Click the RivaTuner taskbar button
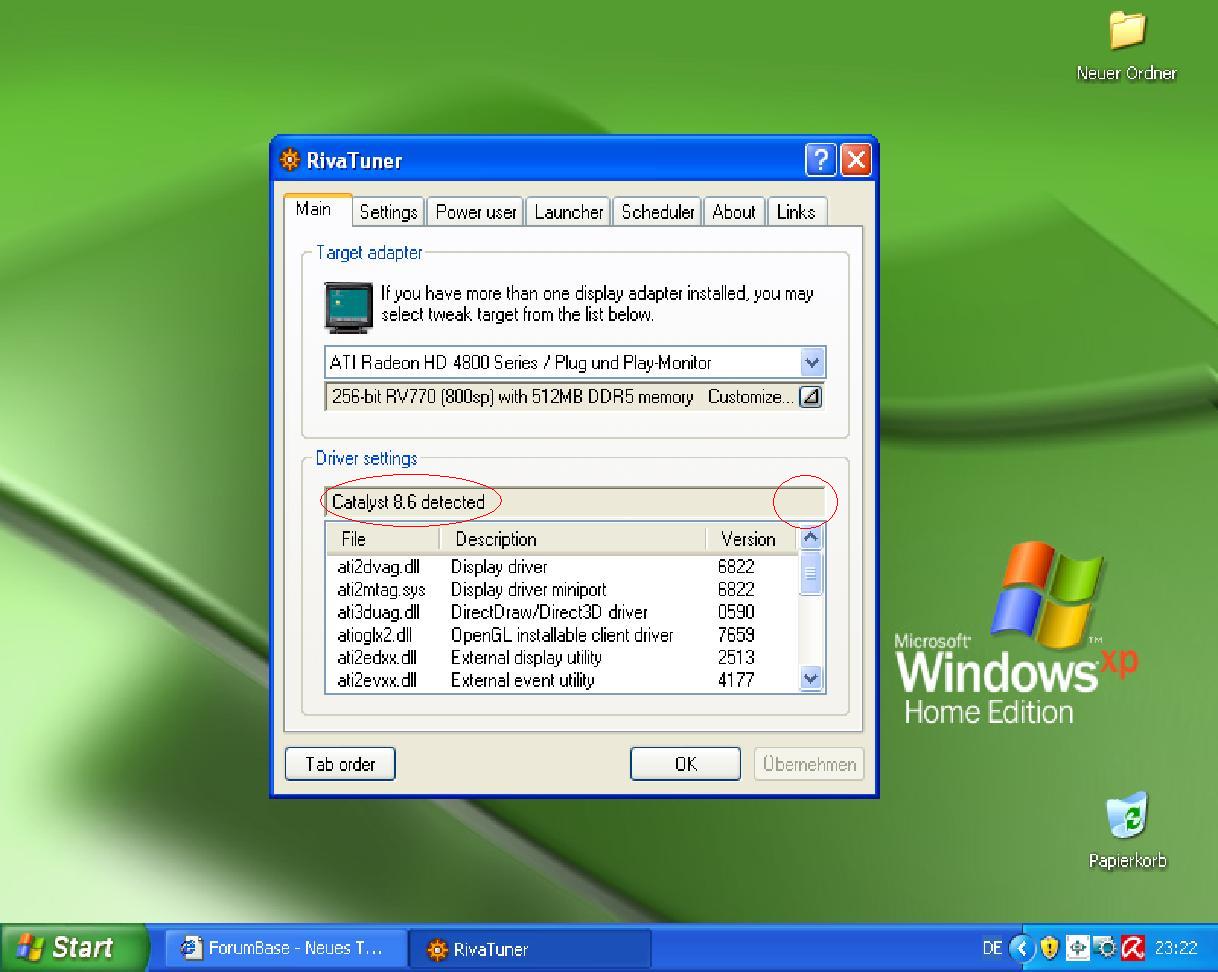This screenshot has height=972, width=1218. click(530, 949)
